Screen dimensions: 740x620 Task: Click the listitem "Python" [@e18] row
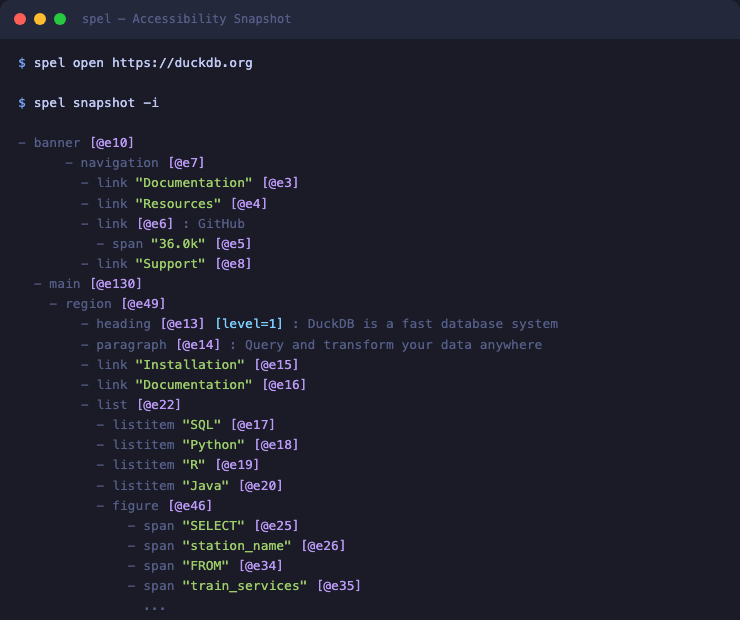pos(197,444)
